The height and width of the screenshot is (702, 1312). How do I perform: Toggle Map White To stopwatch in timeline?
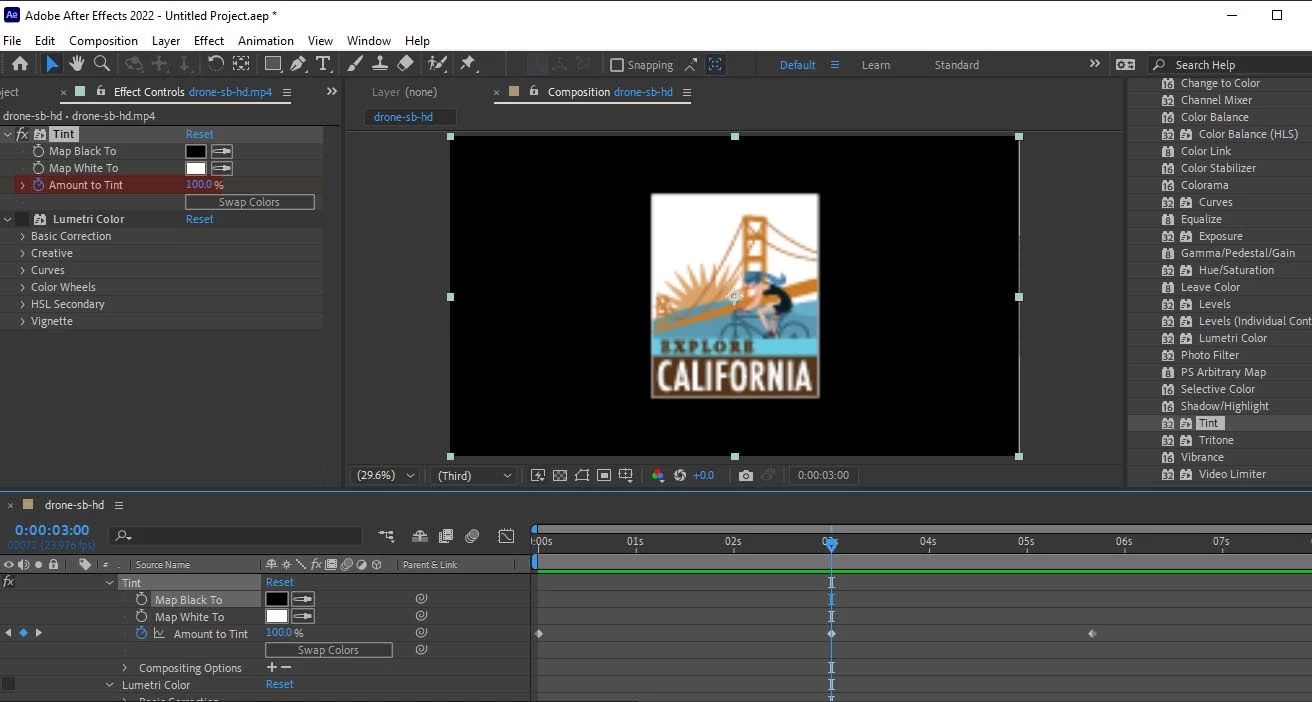[x=142, y=617]
